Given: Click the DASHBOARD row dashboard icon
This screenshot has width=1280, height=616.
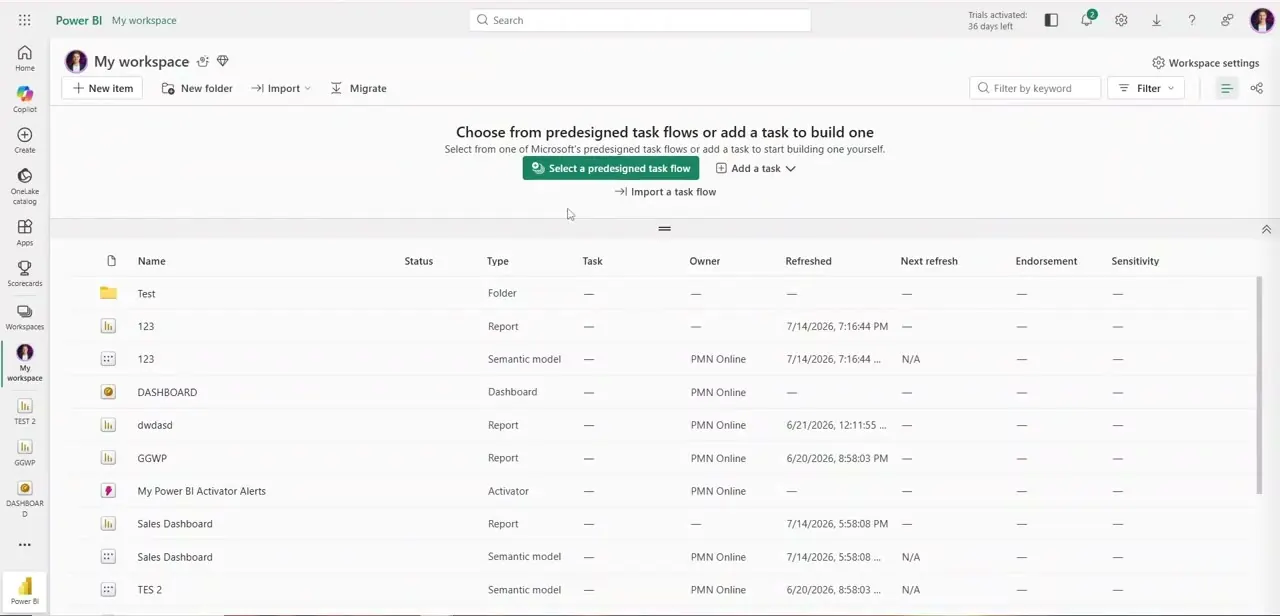Looking at the screenshot, I should [x=108, y=392].
